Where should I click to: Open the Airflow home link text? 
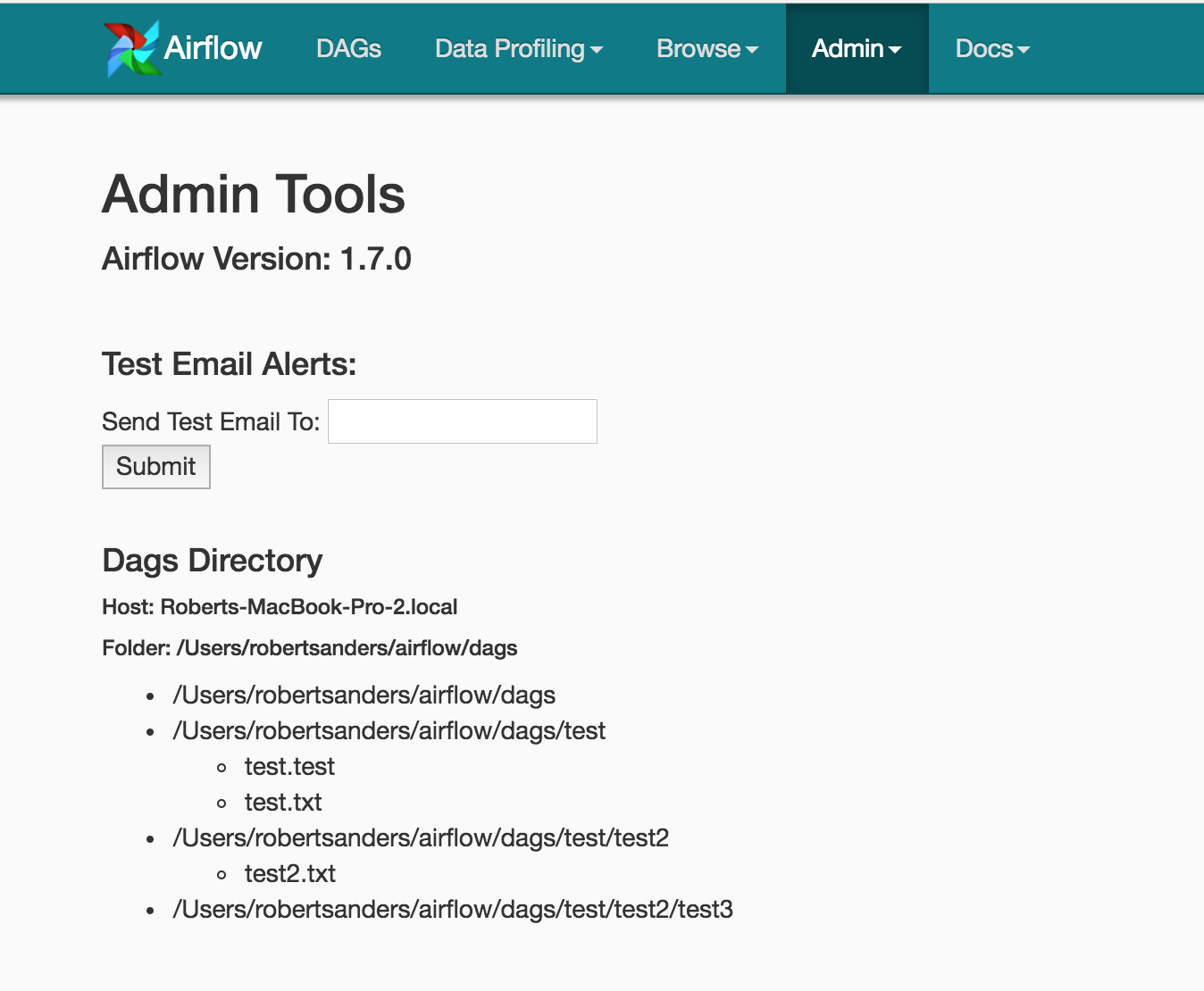(213, 47)
